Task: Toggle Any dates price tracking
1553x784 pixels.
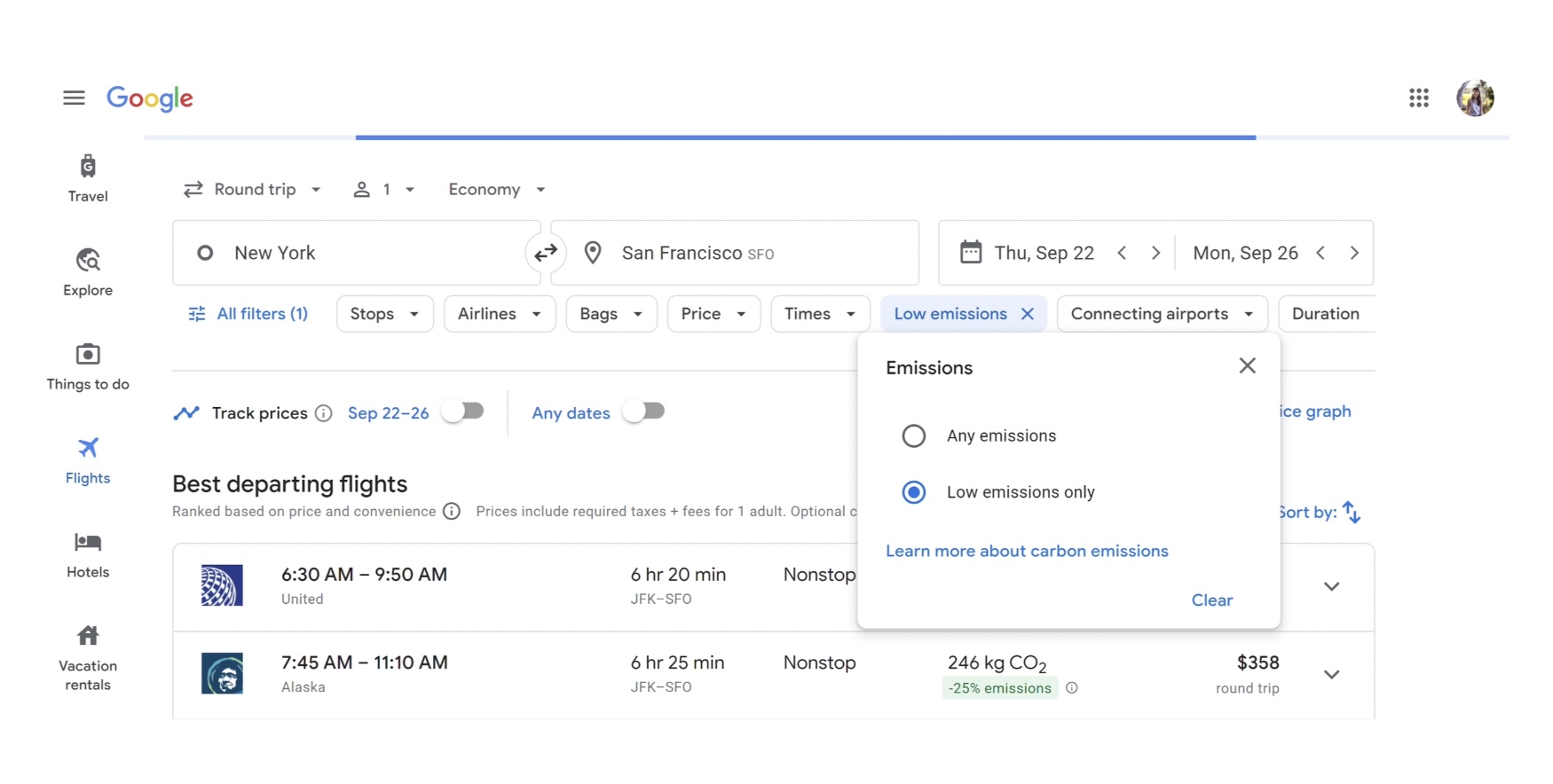Action: click(x=644, y=412)
